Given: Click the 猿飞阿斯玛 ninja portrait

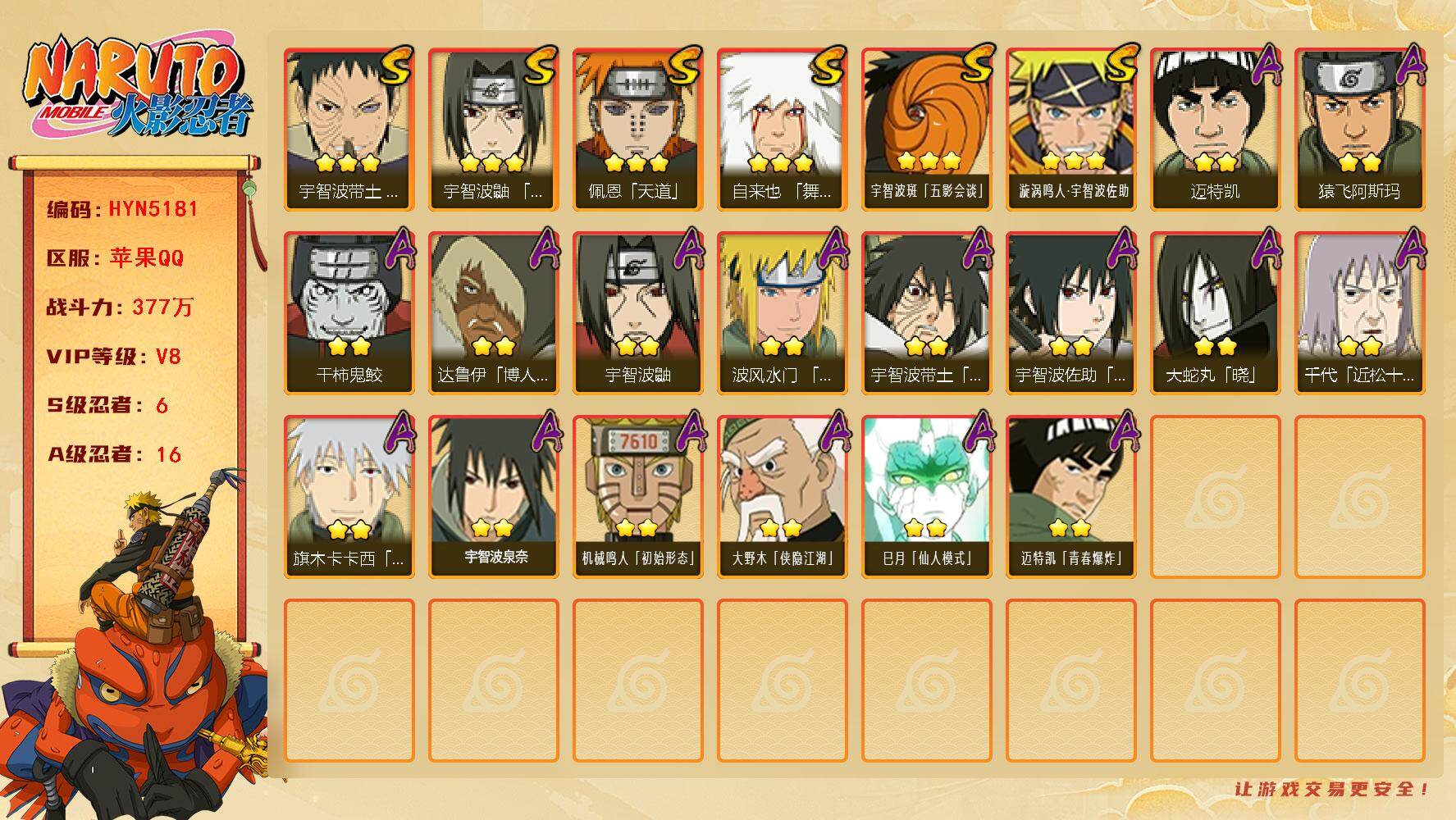Looking at the screenshot, I should point(1359,130).
